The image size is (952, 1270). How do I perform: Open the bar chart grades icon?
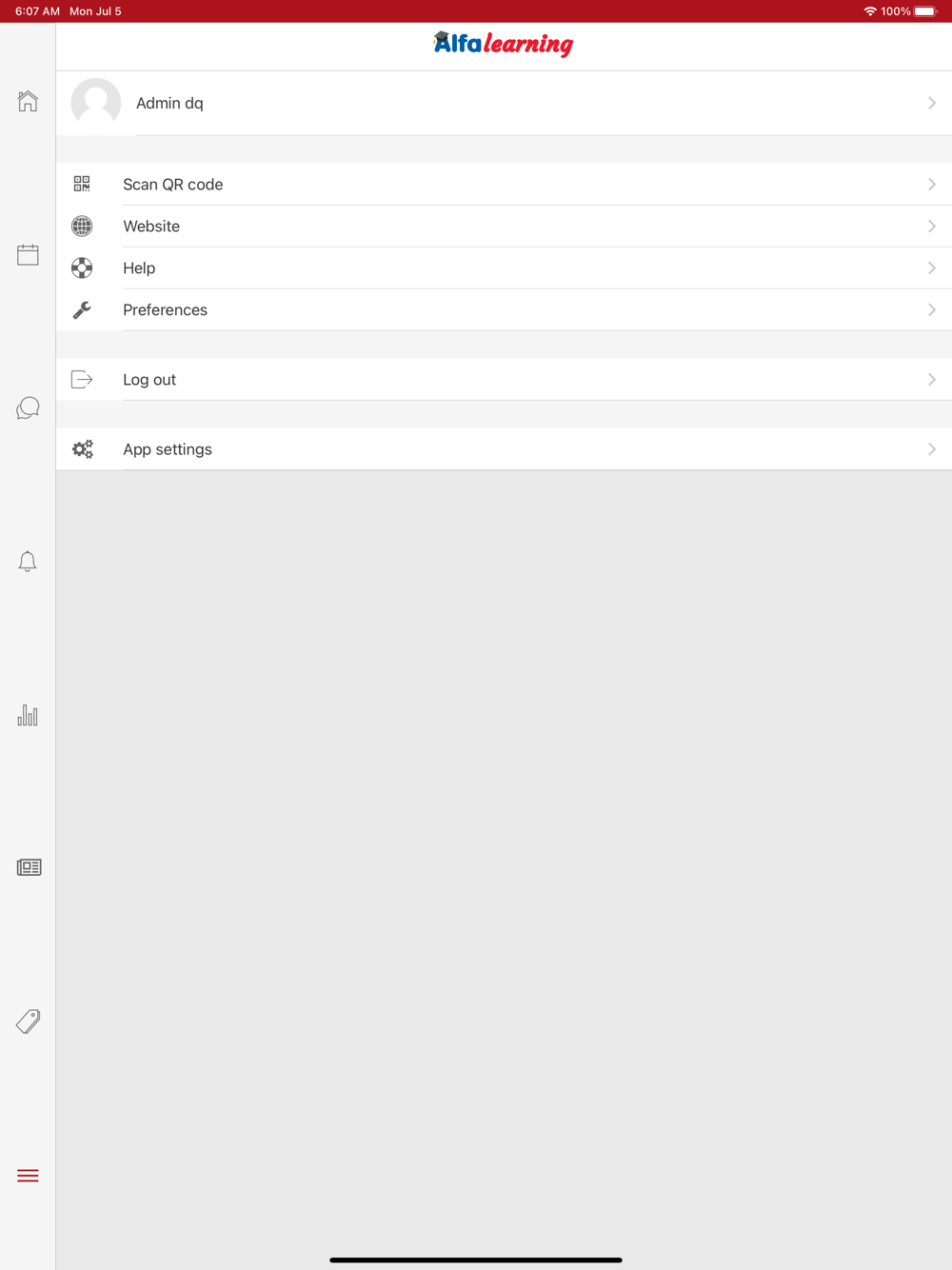tap(28, 715)
